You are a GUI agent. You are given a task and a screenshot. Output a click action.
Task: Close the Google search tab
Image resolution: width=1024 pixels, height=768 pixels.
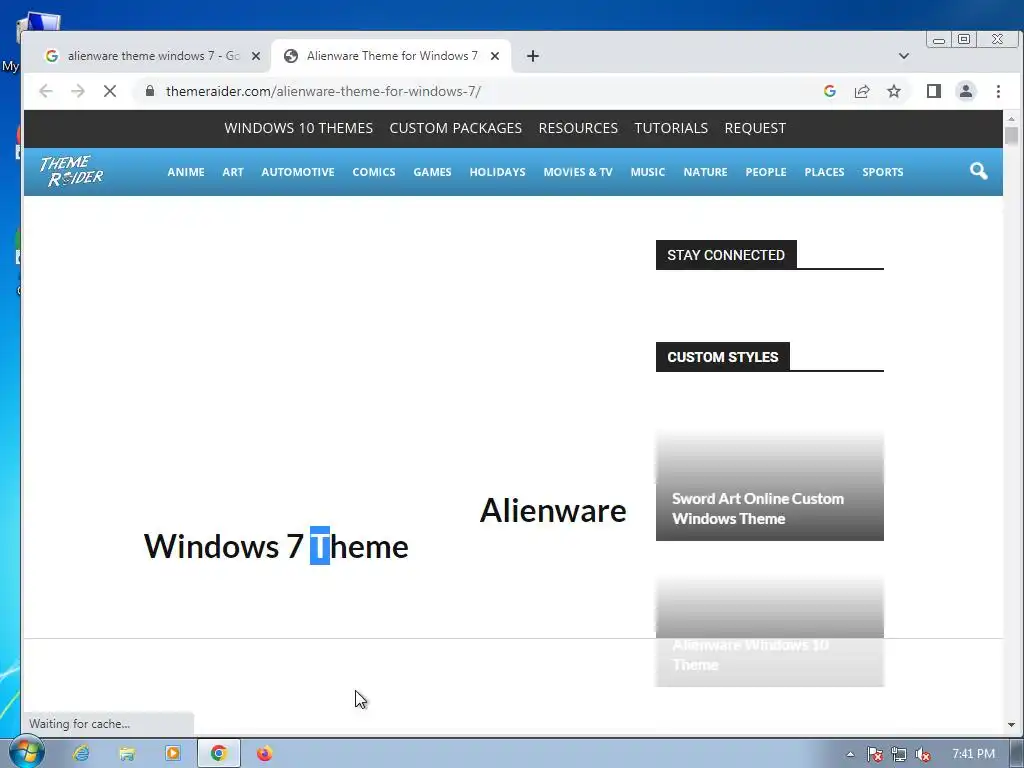point(256,56)
